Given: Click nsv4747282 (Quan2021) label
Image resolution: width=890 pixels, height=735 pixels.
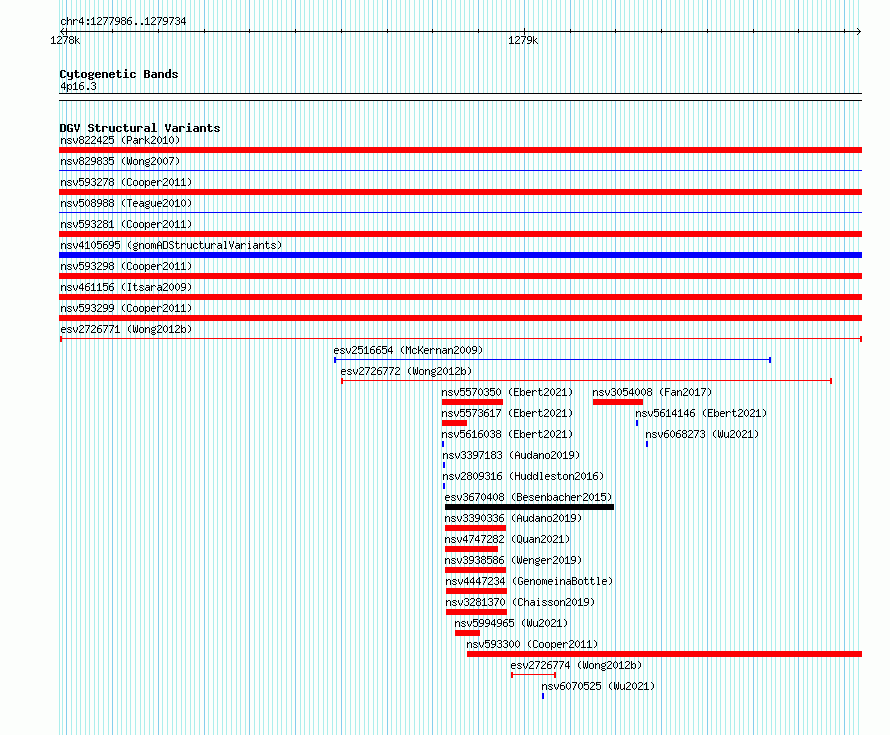Looking at the screenshot, I should pyautogui.click(x=507, y=539).
